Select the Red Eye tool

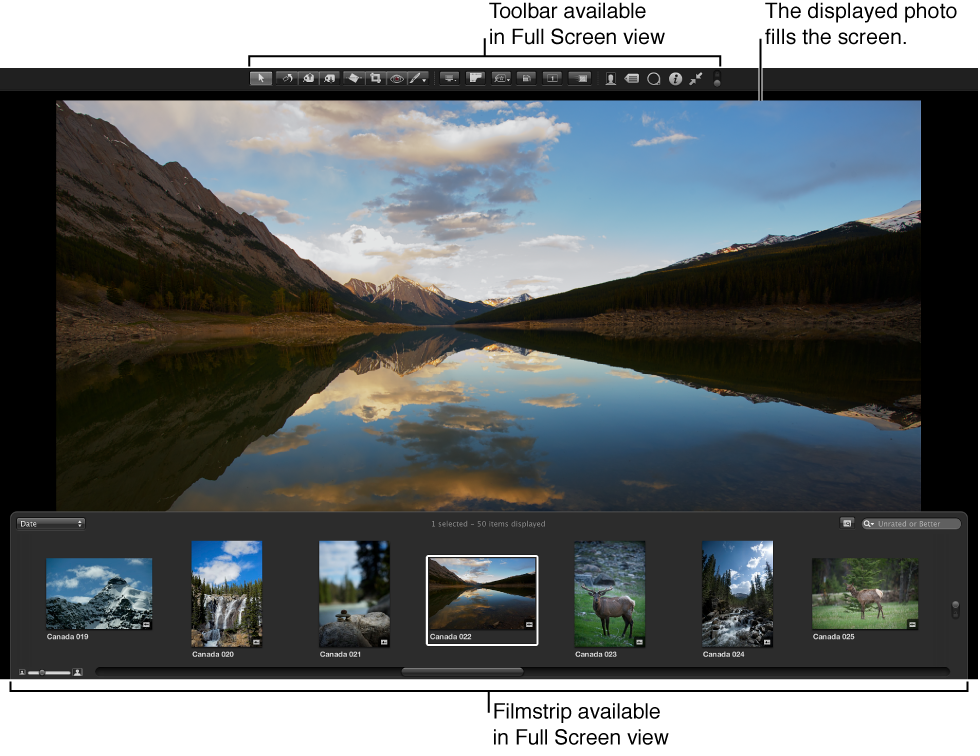396,79
